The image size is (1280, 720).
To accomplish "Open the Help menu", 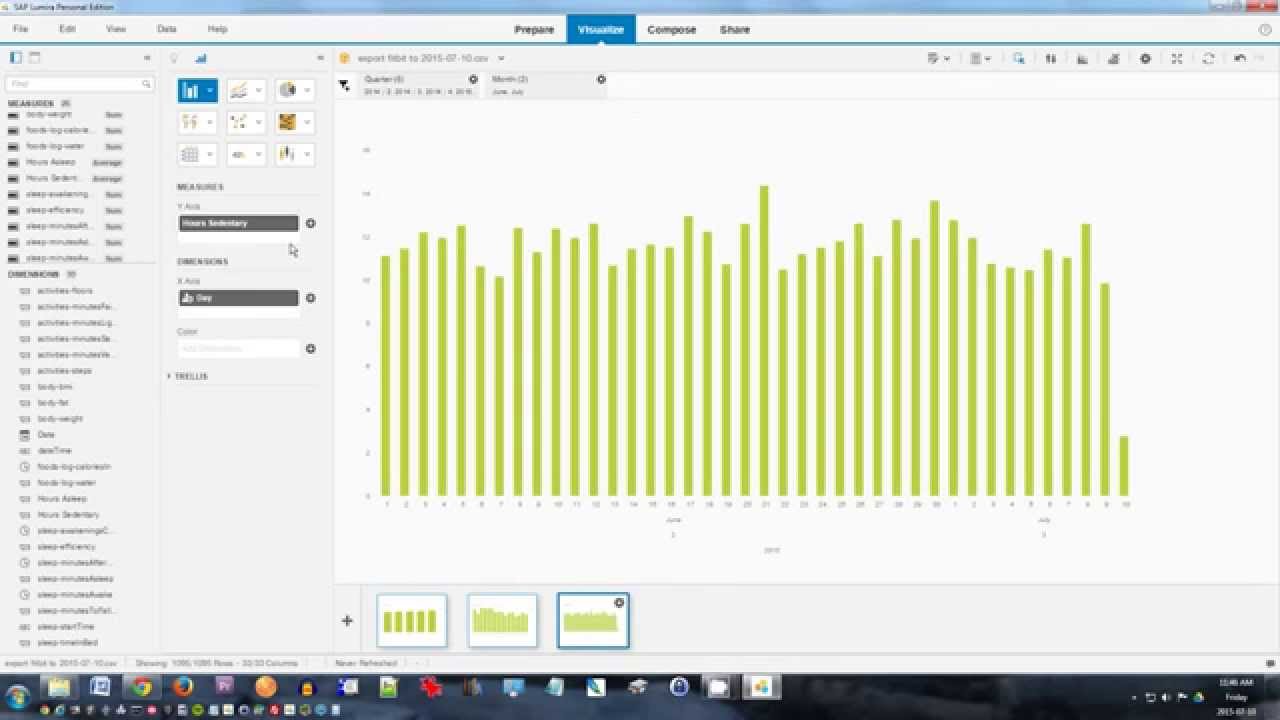I will [217, 29].
